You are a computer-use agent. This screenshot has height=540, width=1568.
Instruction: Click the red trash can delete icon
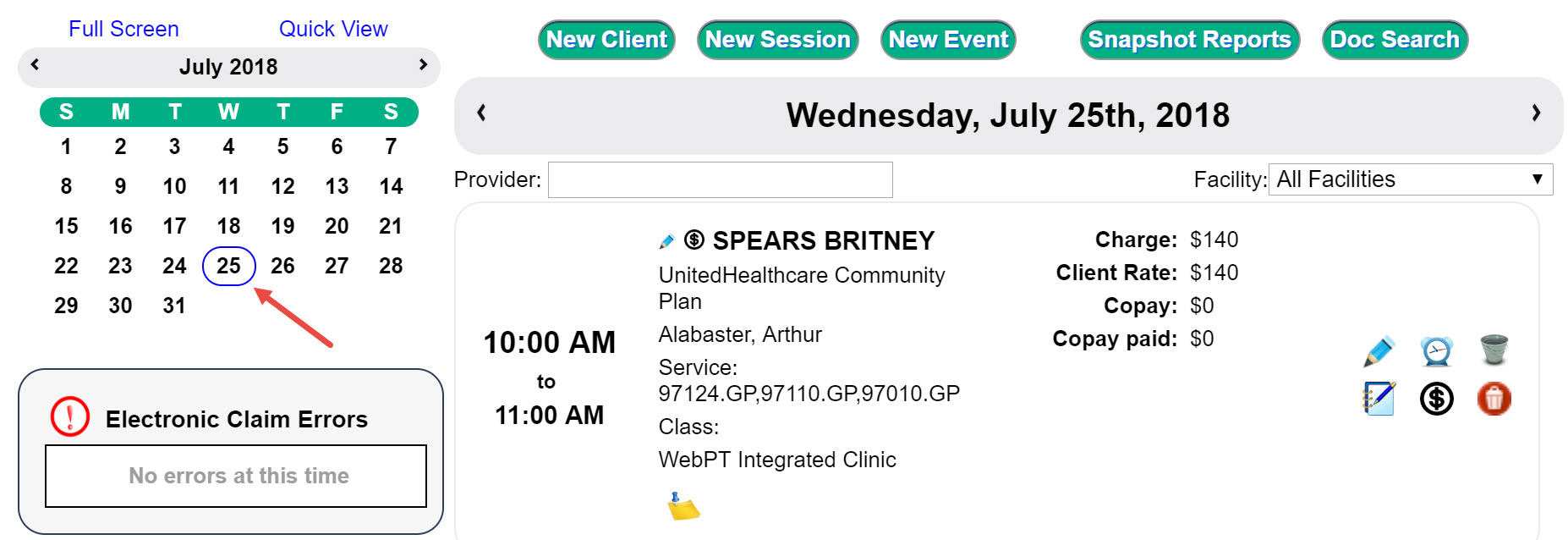point(1494,399)
